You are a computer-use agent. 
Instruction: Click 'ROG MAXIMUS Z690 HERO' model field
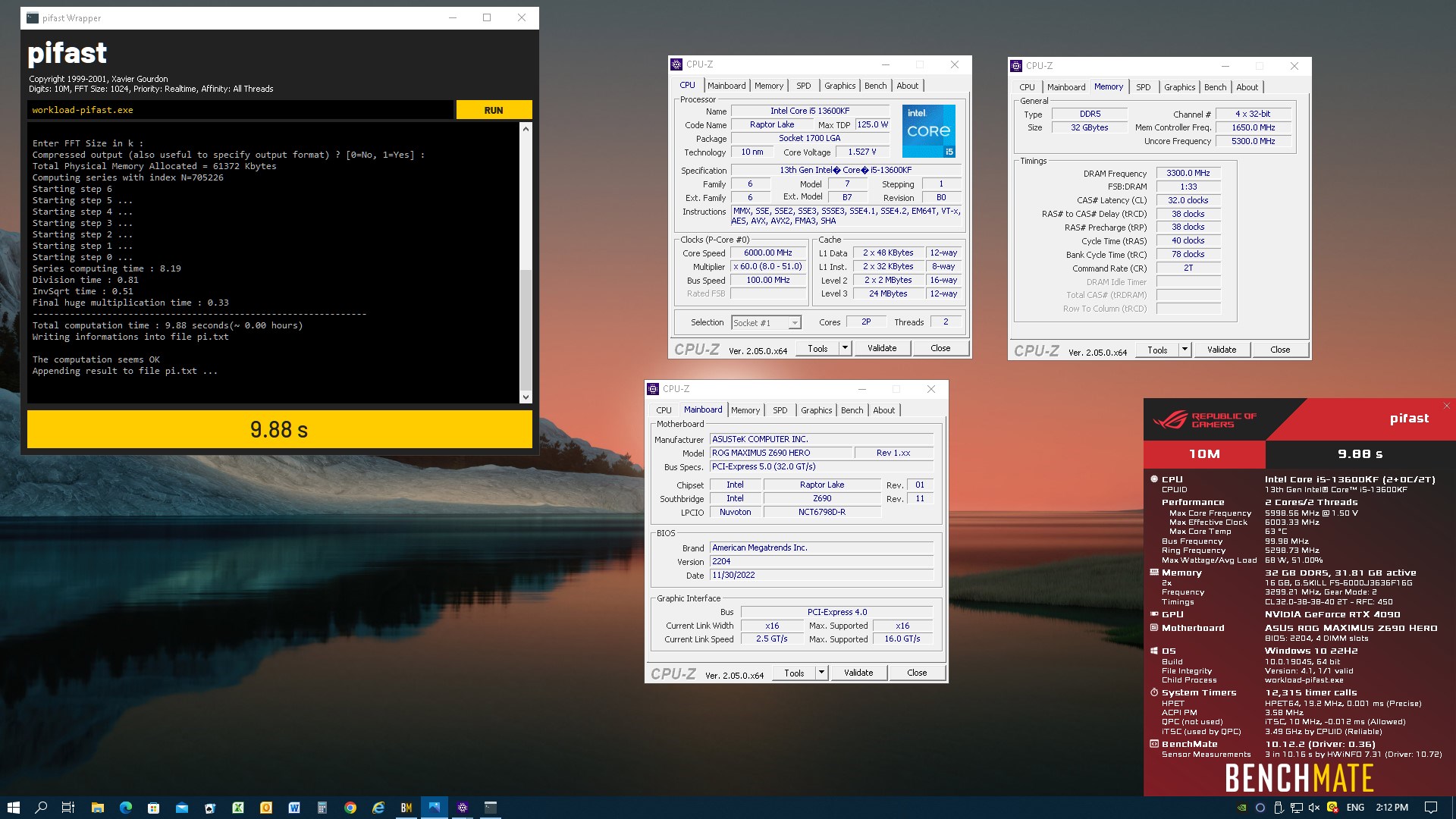click(x=780, y=453)
